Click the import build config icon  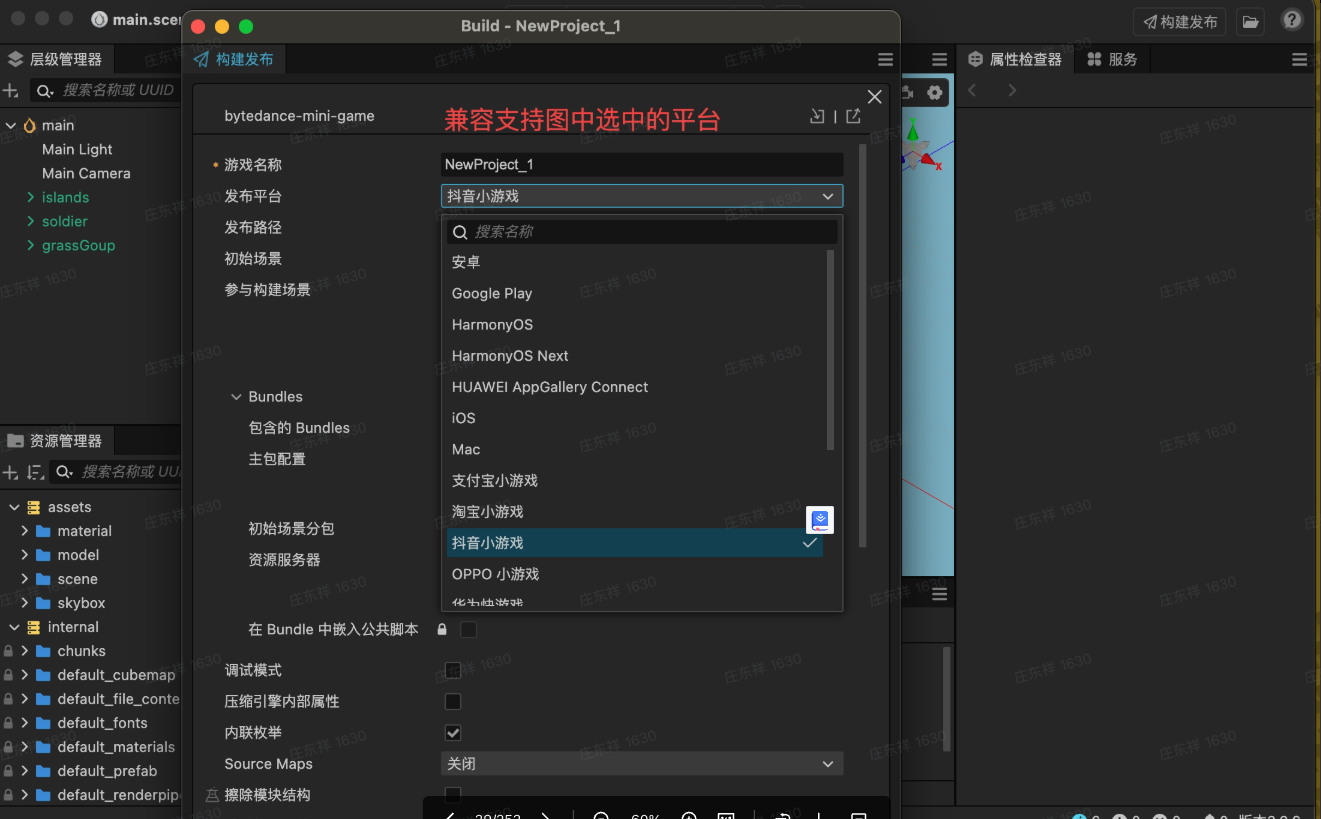coord(817,116)
